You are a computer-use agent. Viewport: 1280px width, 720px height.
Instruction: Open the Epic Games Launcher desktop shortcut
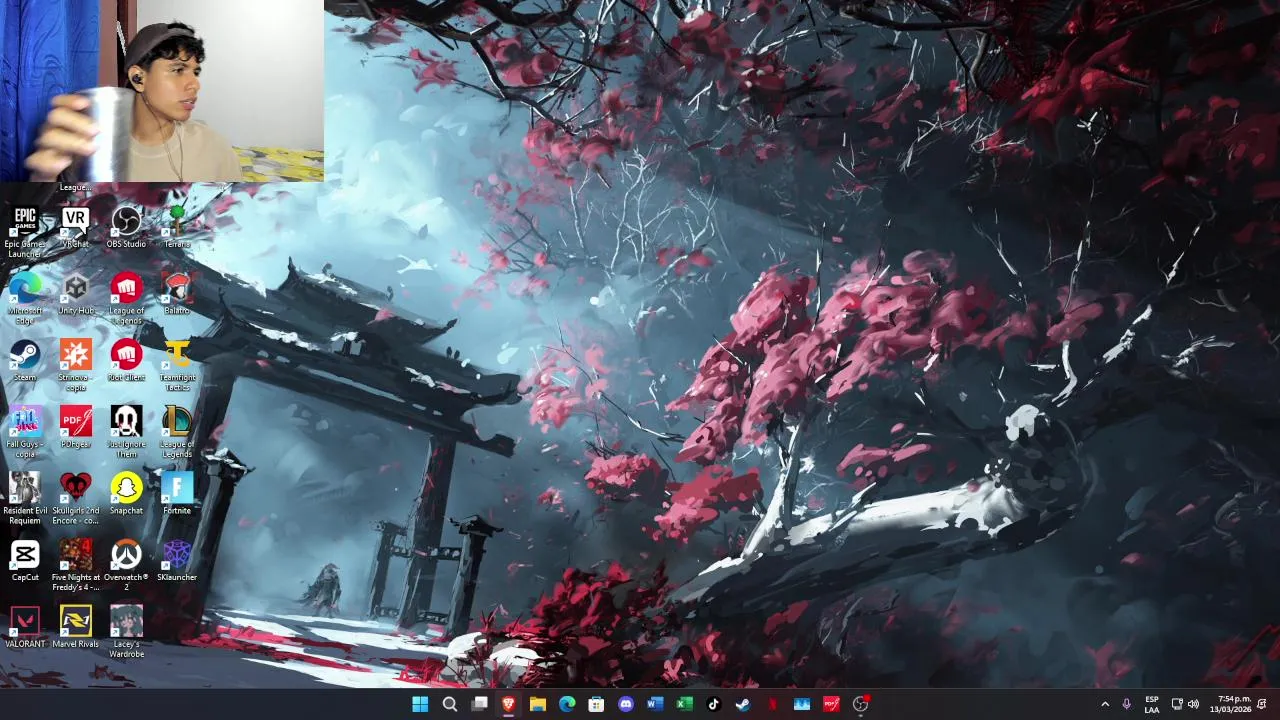25,231
